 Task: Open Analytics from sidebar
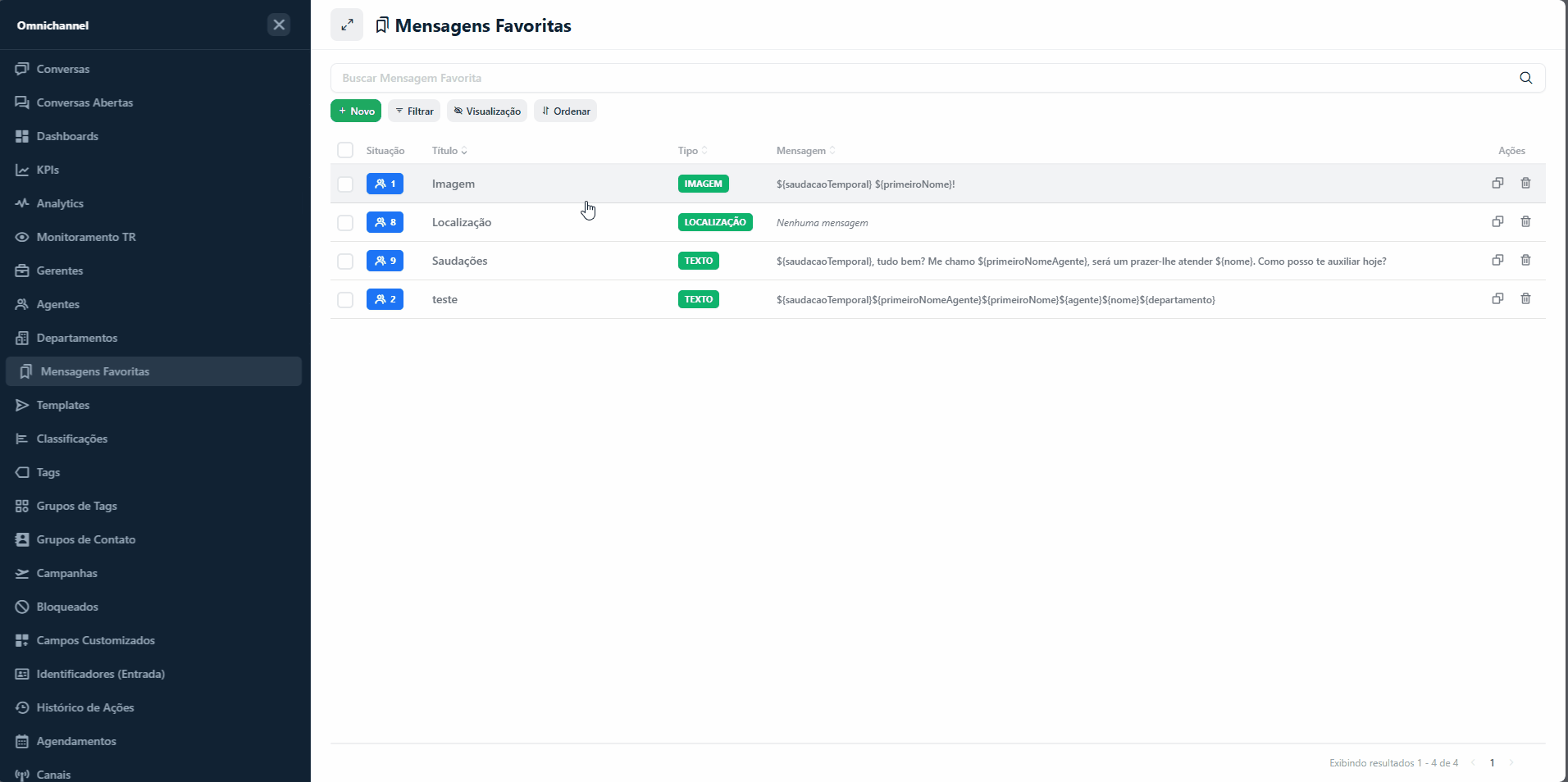[x=153, y=203]
